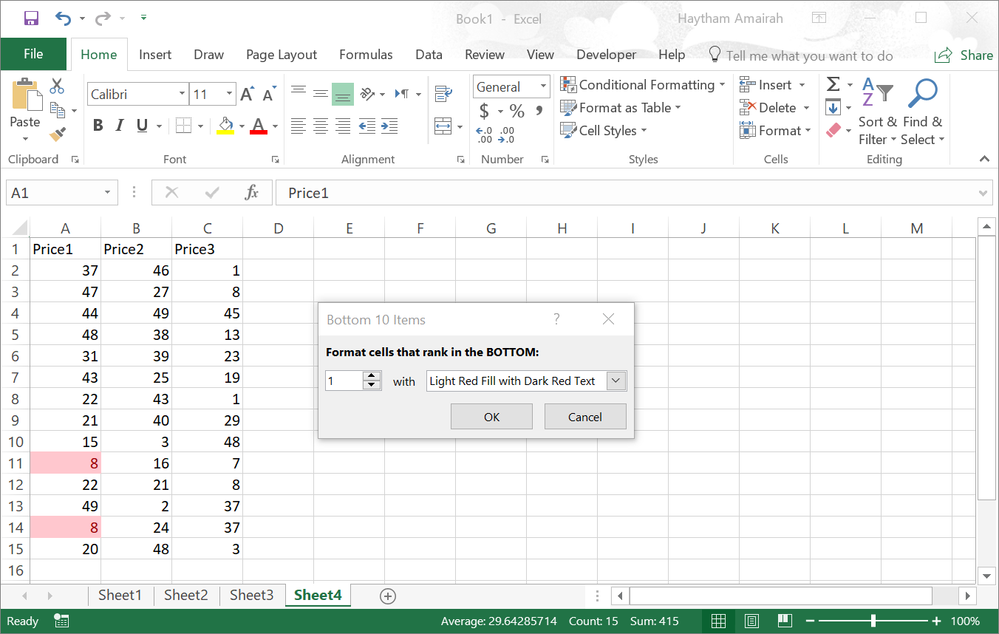999x634 pixels.
Task: Toggle Align Right alignment
Action: tap(343, 126)
